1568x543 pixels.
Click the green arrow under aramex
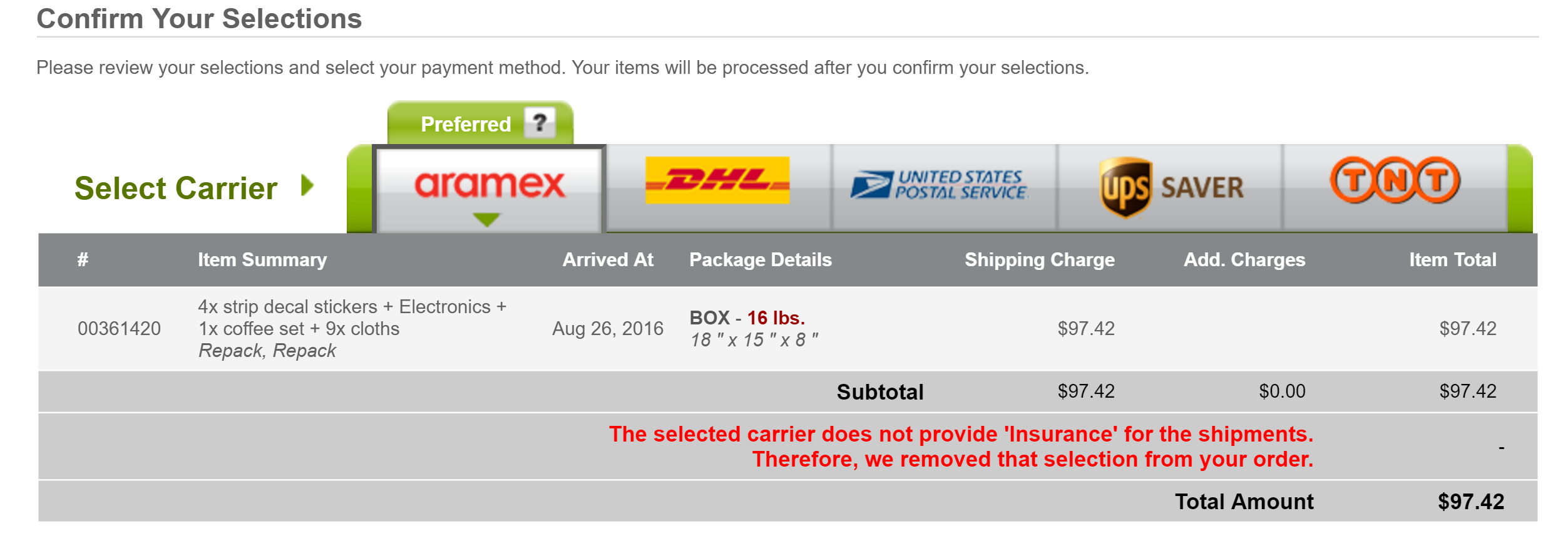486,219
